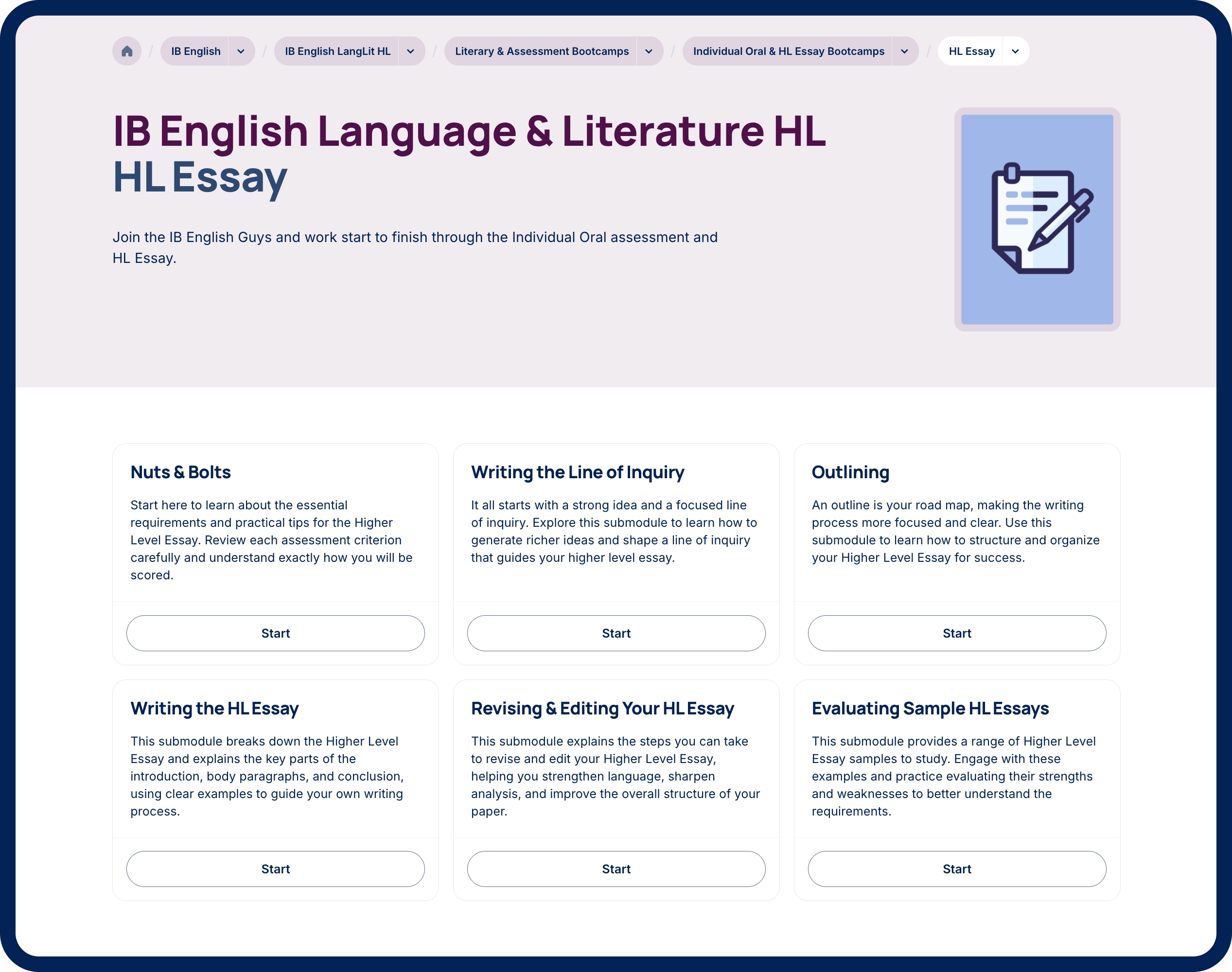Click 'This submodule breaks down' description text
1232x972 pixels.
coord(267,776)
